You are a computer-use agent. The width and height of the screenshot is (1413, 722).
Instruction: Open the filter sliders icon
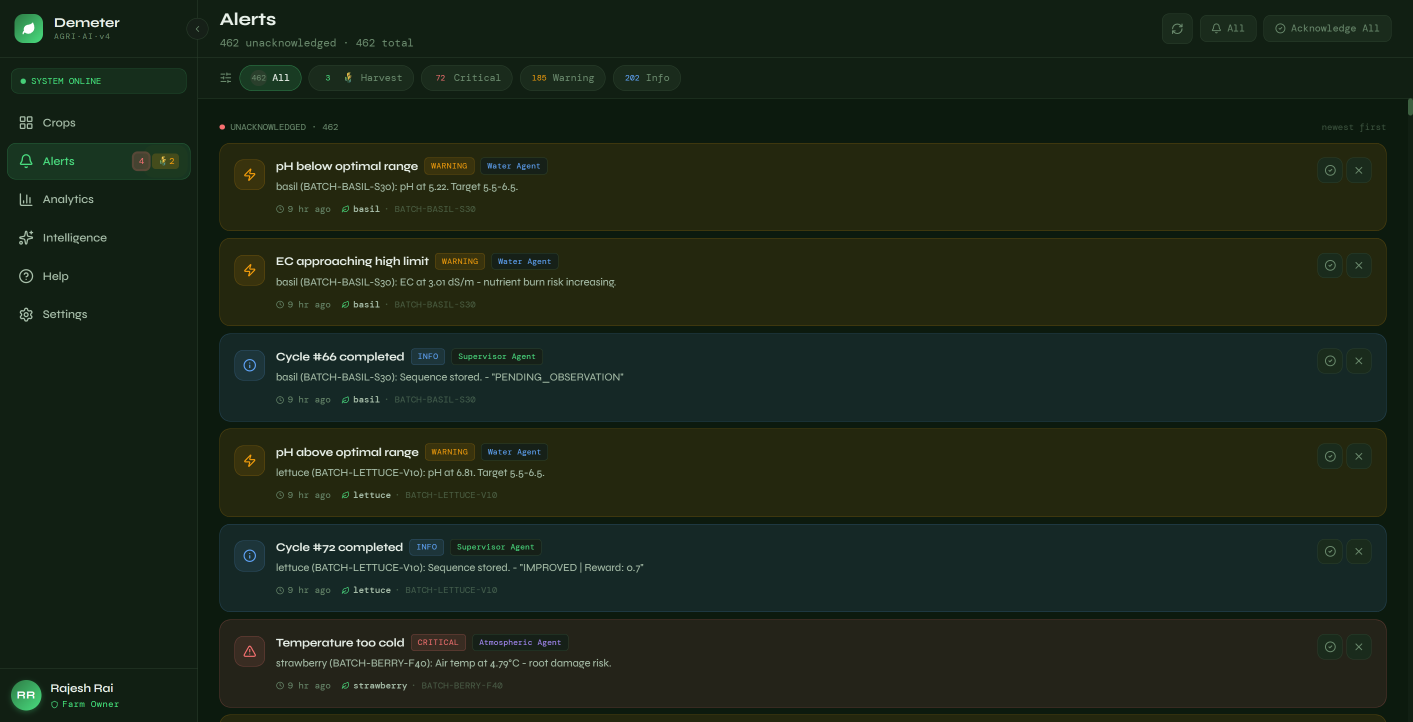[x=226, y=78]
